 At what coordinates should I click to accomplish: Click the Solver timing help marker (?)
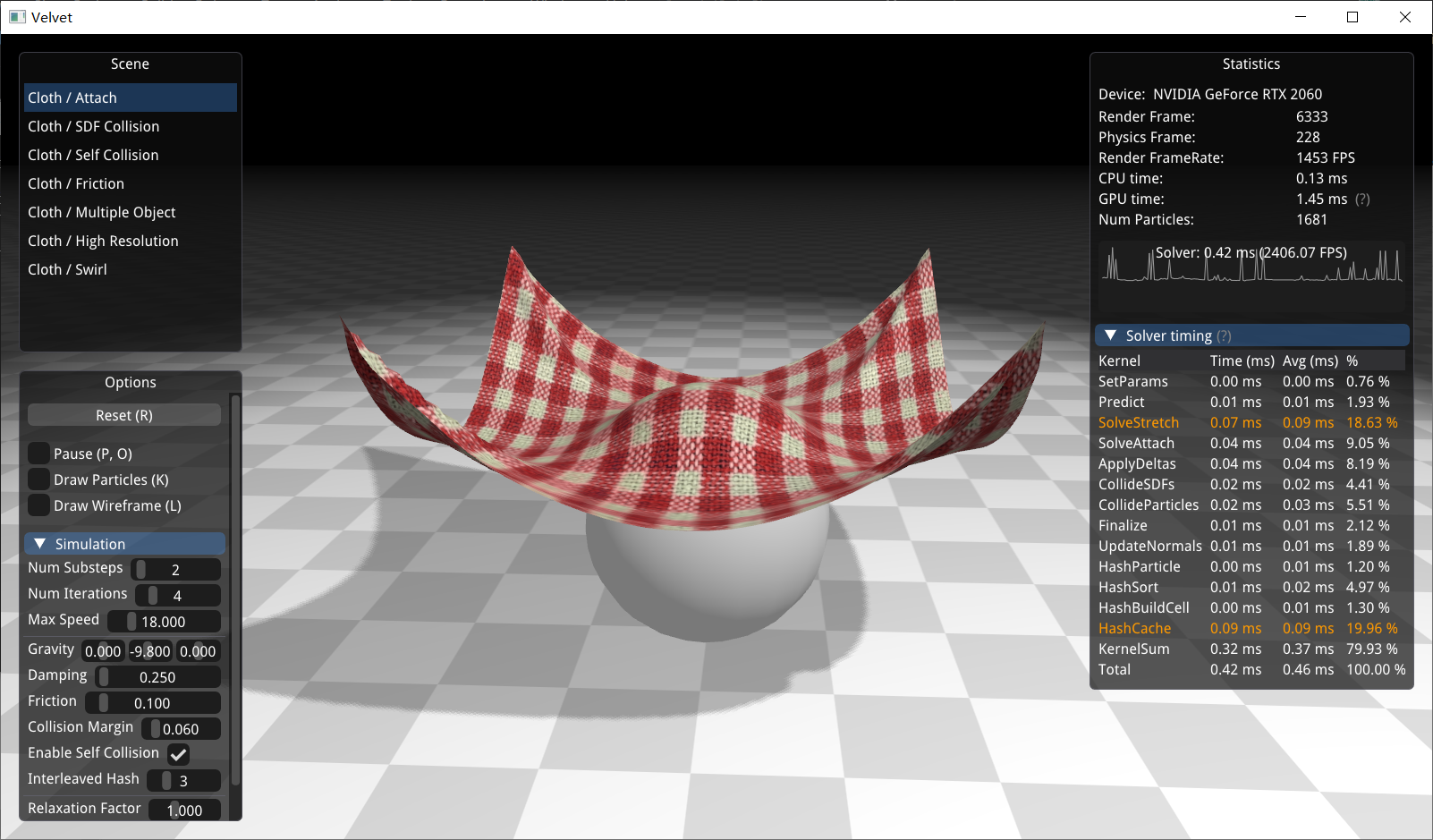click(x=1224, y=336)
